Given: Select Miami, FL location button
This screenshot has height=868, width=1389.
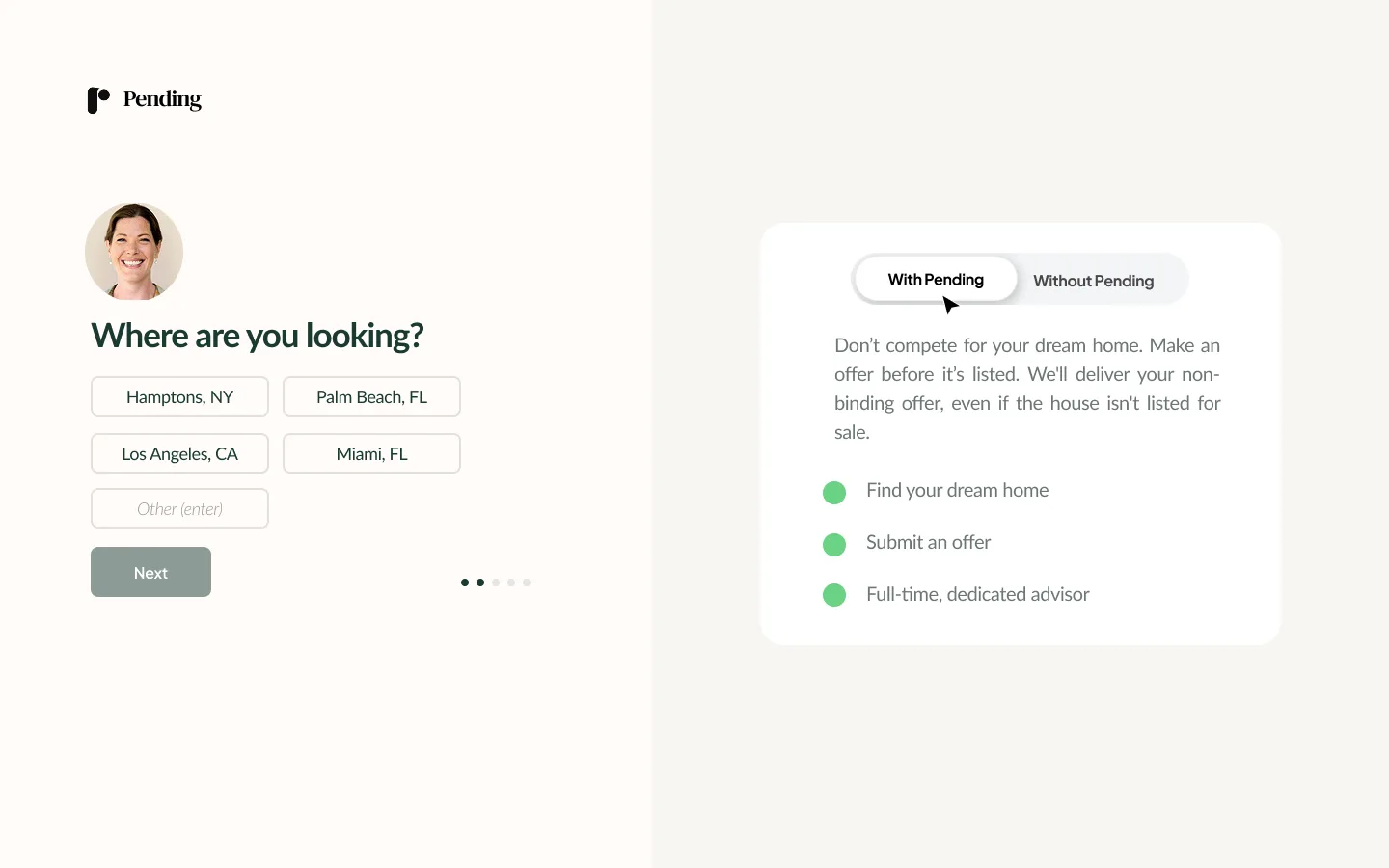Looking at the screenshot, I should [371, 453].
